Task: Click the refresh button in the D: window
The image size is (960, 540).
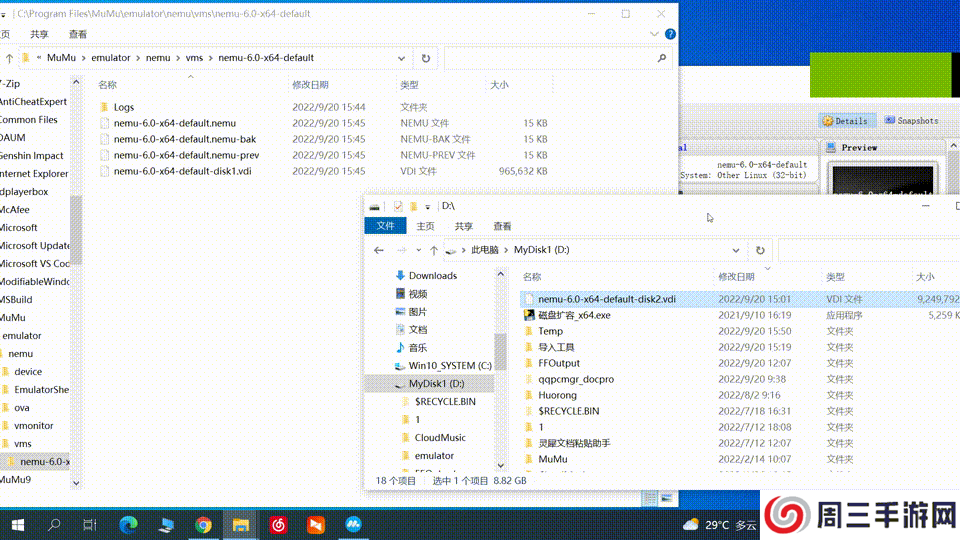Action: pyautogui.click(x=760, y=250)
